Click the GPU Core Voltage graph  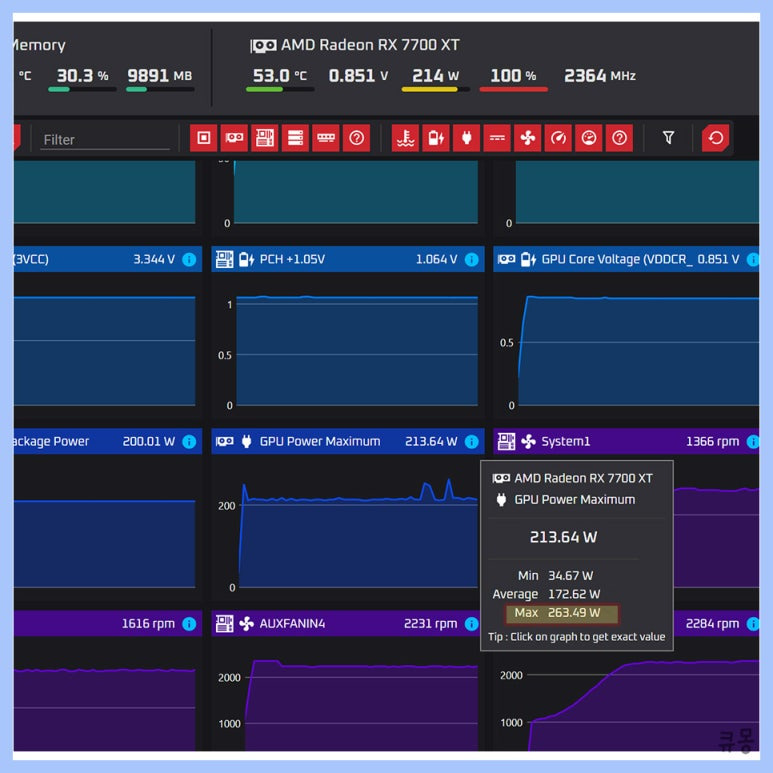click(x=638, y=351)
